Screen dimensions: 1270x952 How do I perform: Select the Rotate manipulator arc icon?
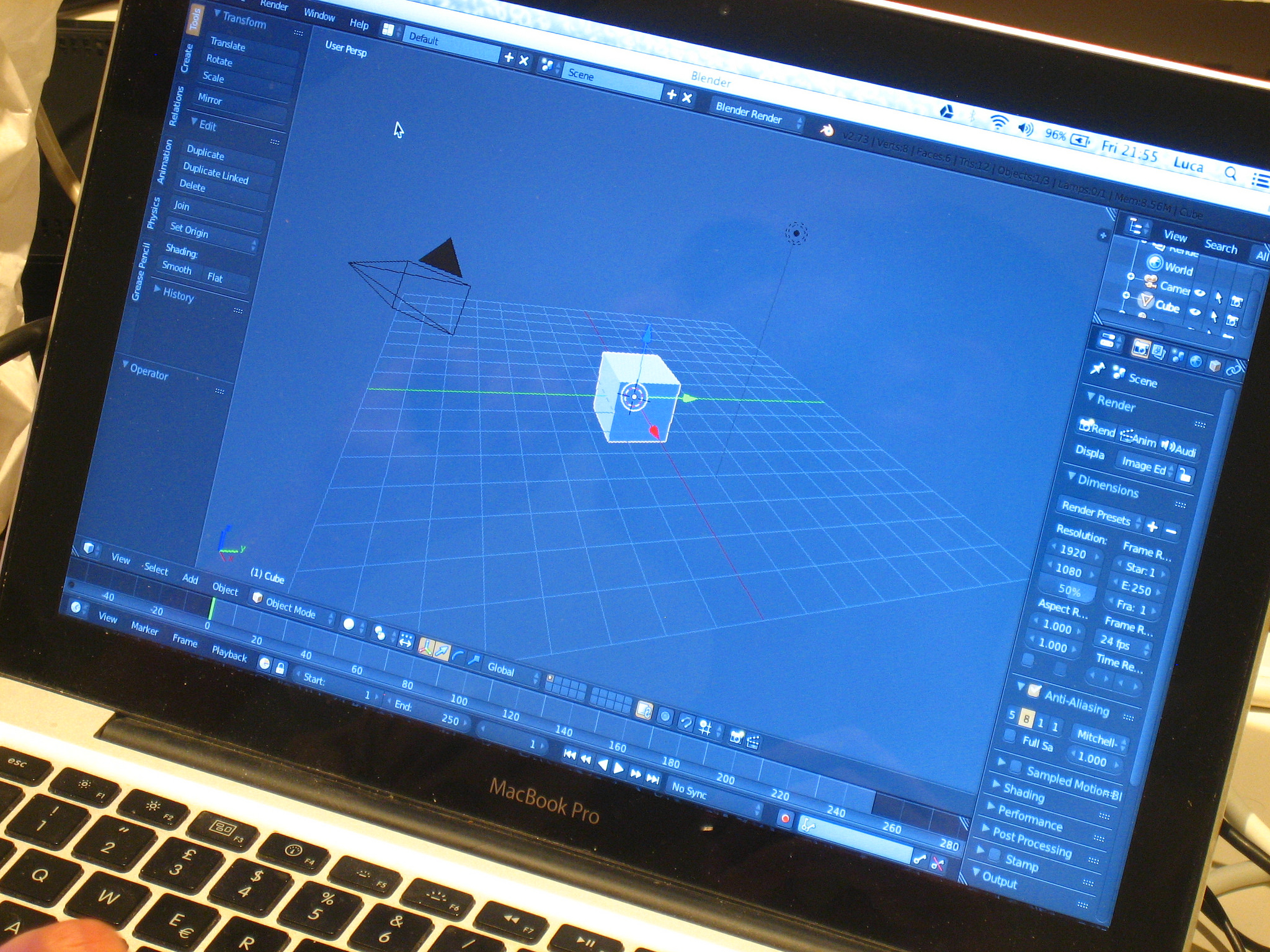click(458, 654)
